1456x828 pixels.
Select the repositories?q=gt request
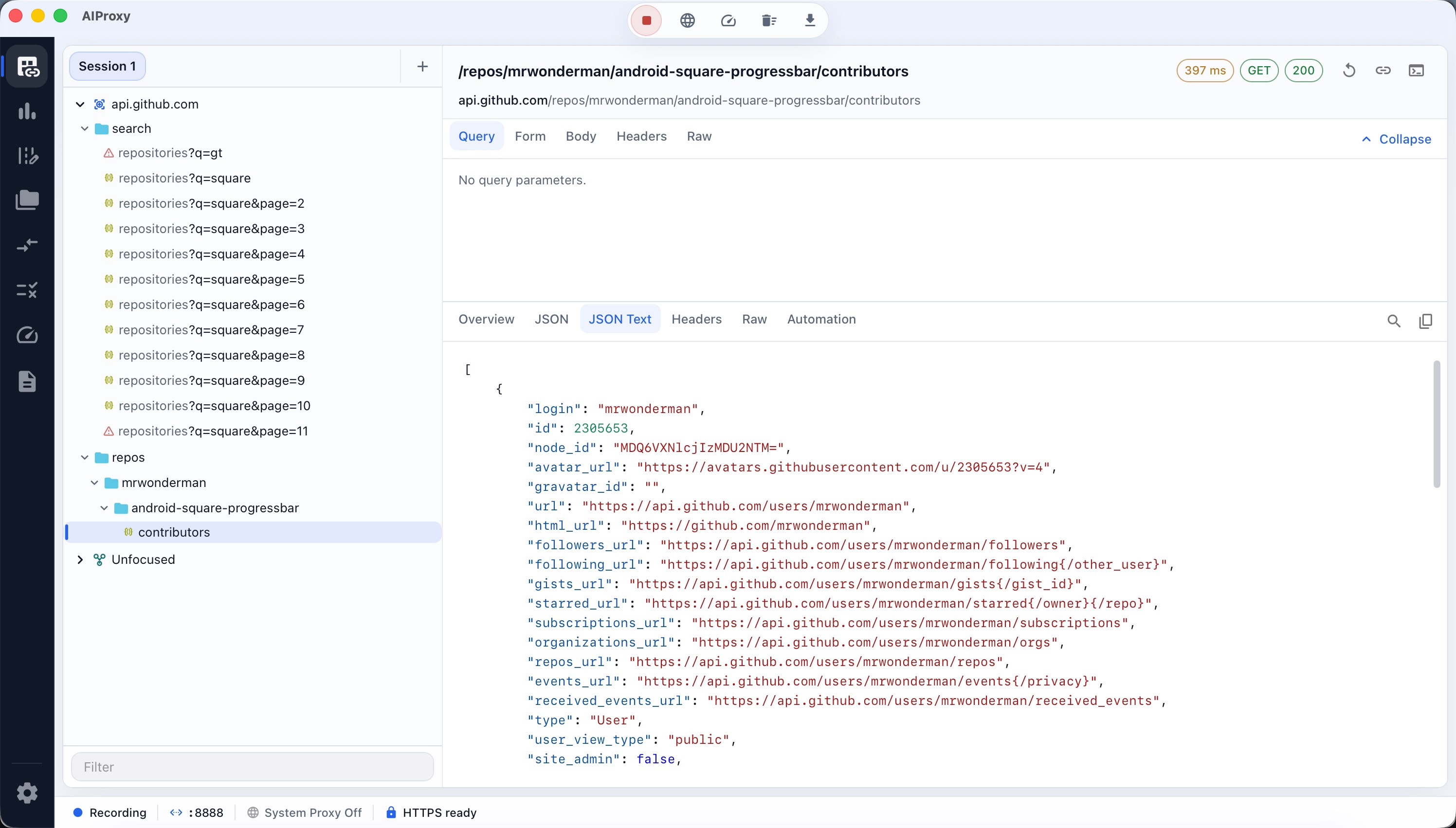[x=170, y=153]
